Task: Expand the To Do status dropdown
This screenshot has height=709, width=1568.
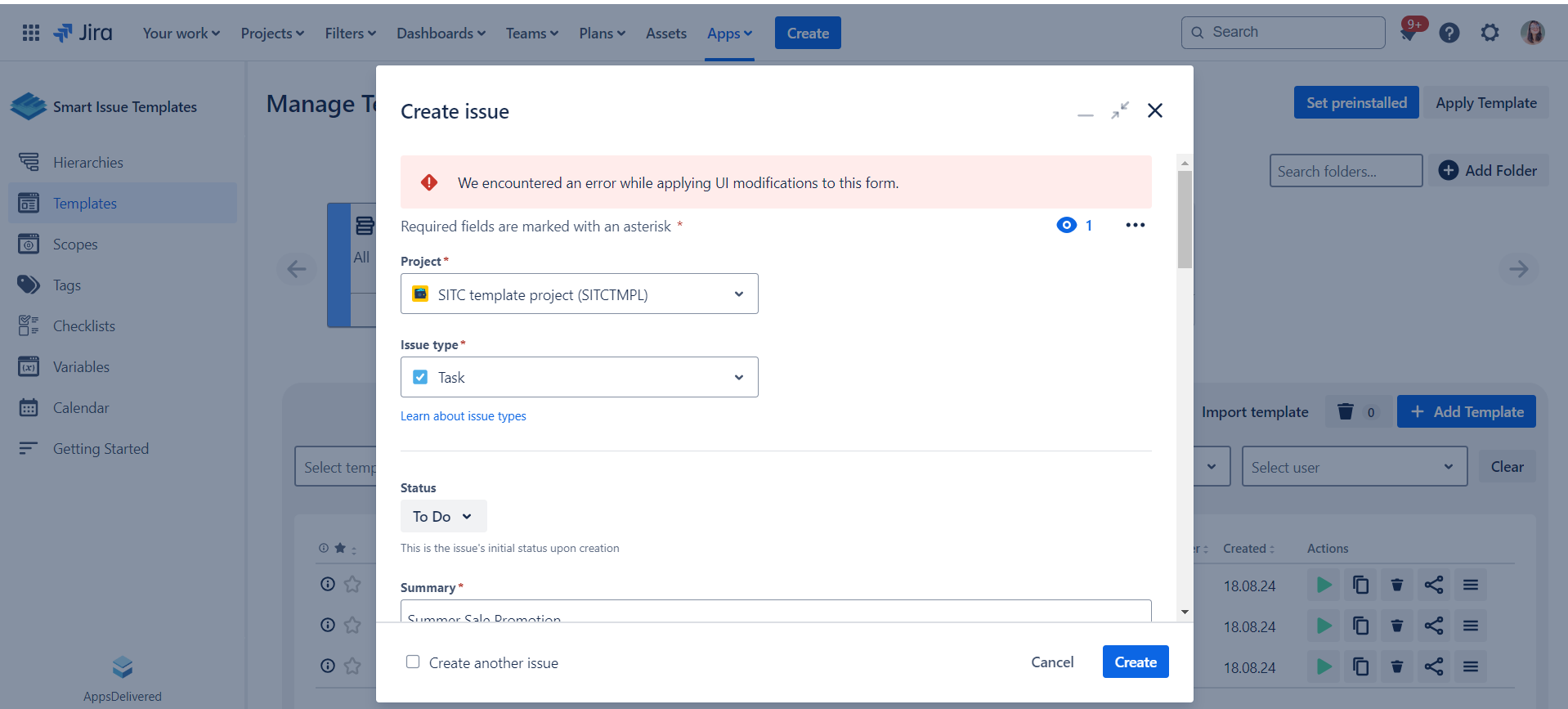Action: coord(443,516)
